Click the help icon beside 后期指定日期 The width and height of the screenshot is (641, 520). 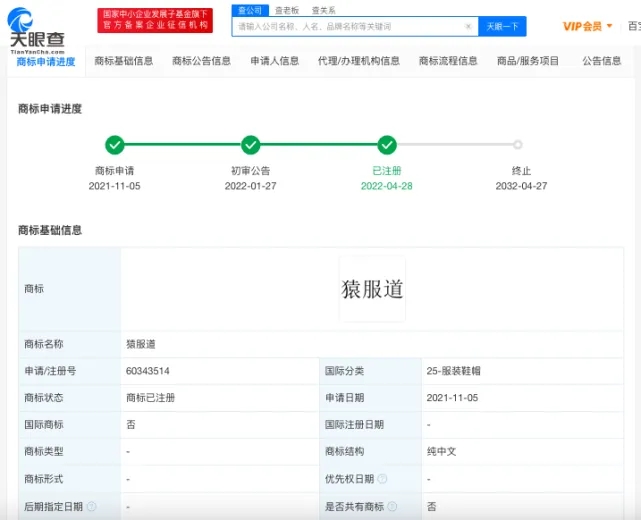(x=92, y=507)
